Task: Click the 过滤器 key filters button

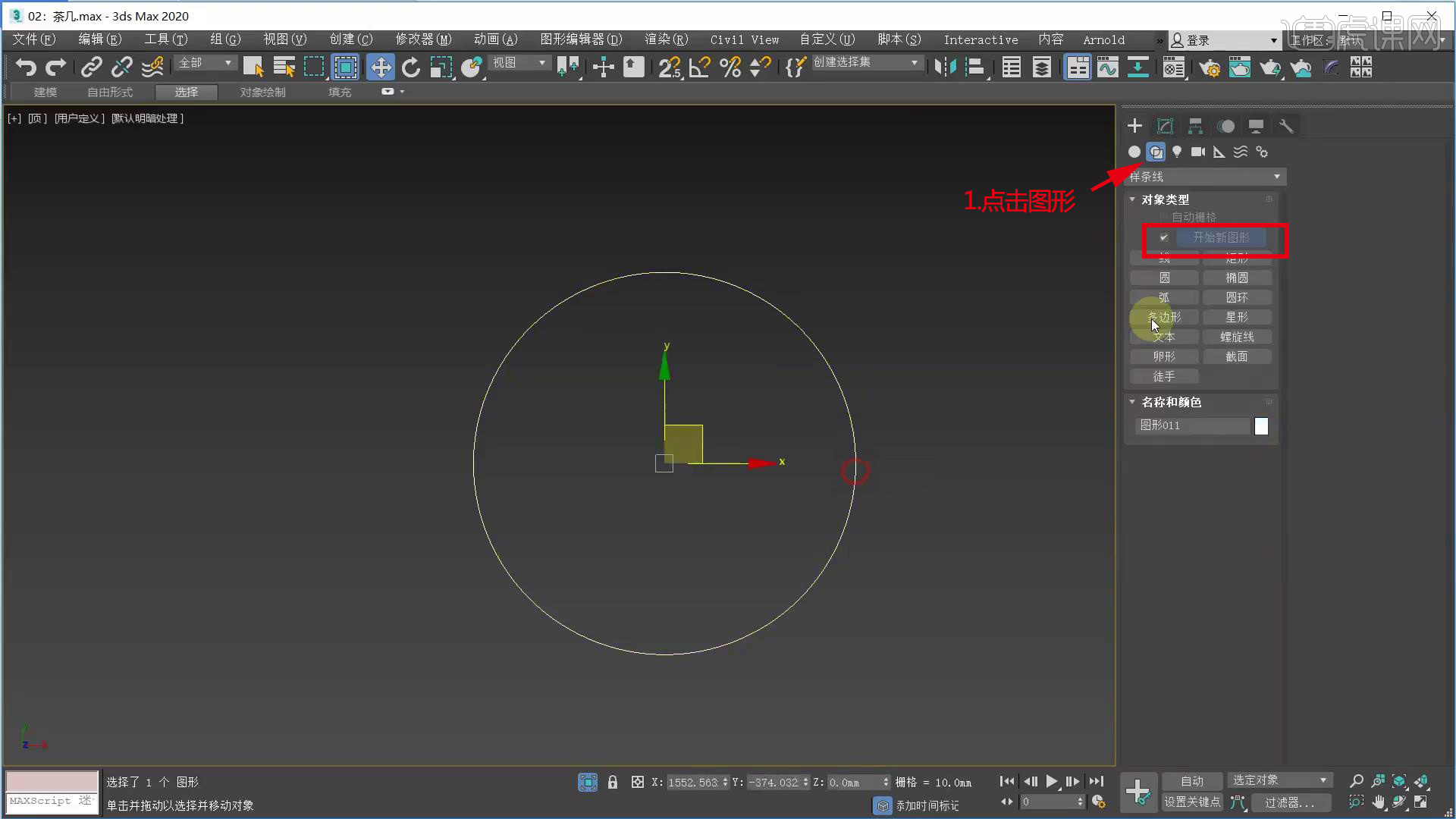Action: [1290, 802]
